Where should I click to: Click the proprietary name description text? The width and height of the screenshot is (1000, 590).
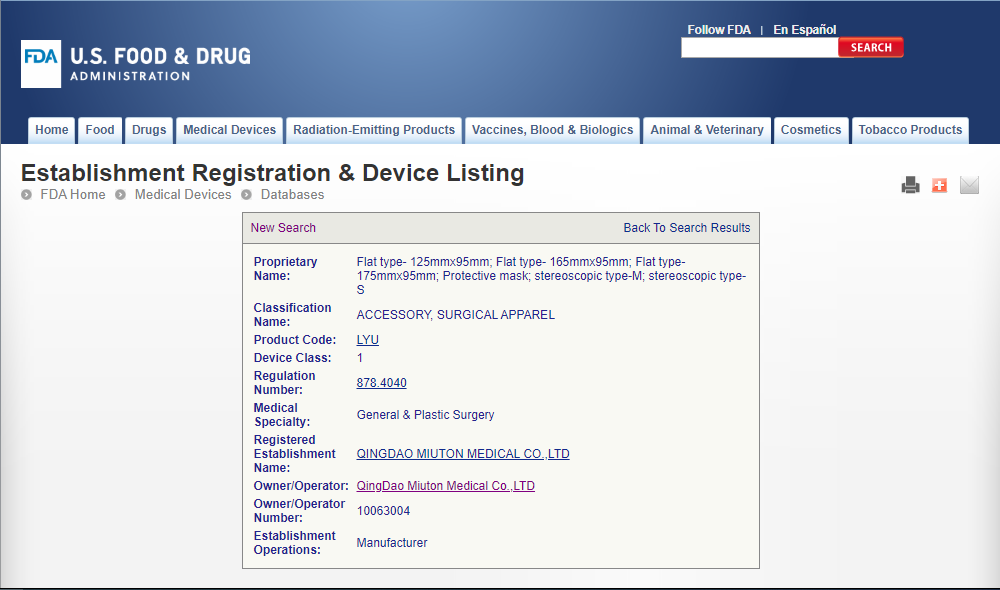[551, 276]
